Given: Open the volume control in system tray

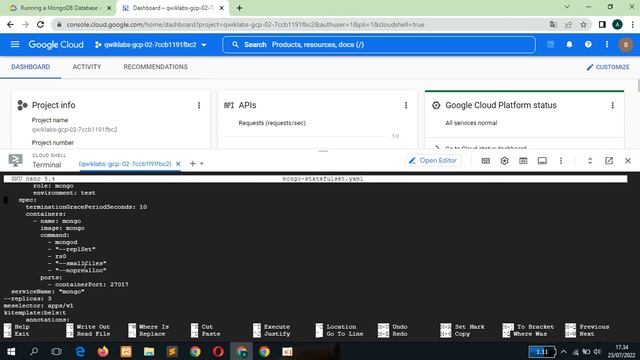Looking at the screenshot, I should tap(597, 351).
